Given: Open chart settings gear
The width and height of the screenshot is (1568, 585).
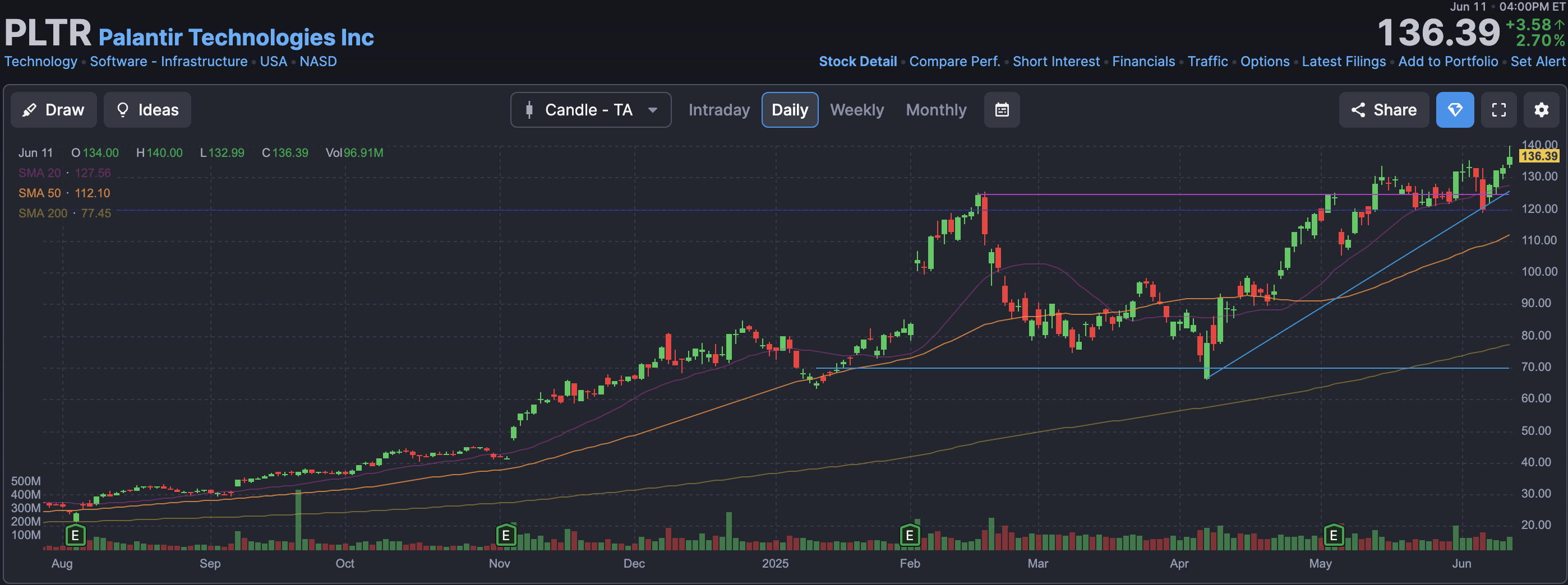Looking at the screenshot, I should [1541, 110].
